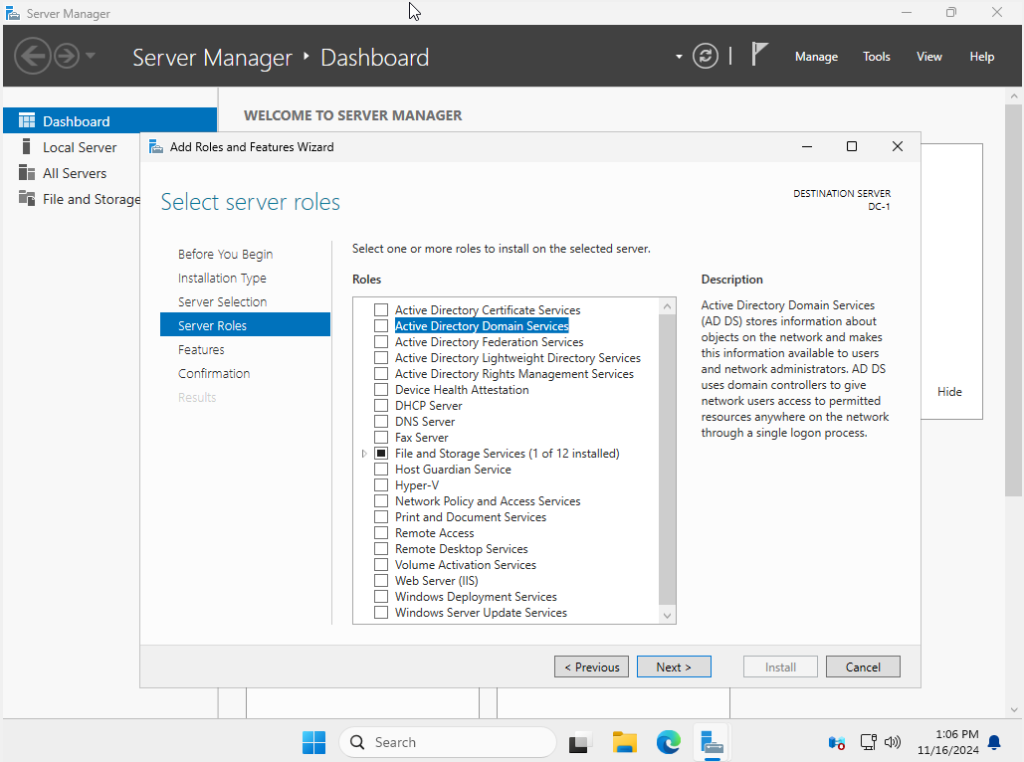The image size is (1024, 762).
Task: Select All Servers in the sidebar
Action: [74, 173]
